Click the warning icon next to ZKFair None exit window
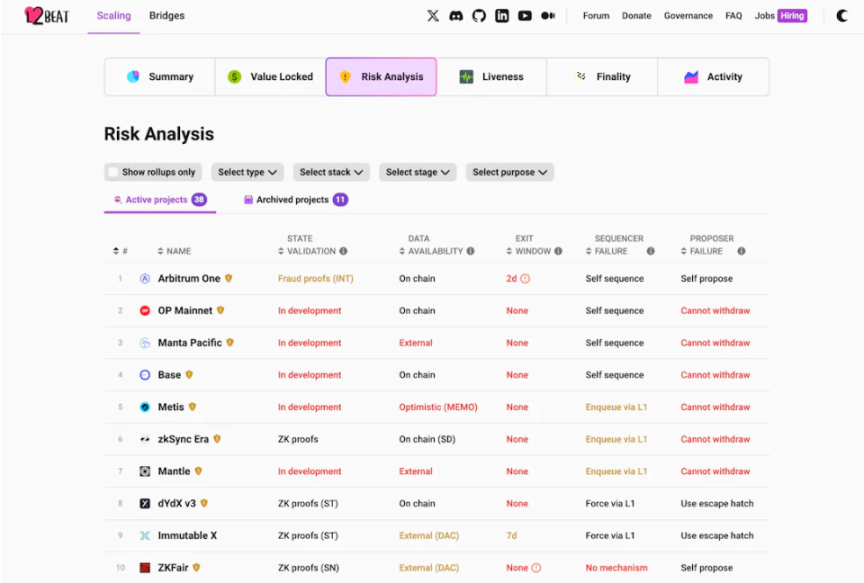This screenshot has width=864, height=583. (x=536, y=568)
